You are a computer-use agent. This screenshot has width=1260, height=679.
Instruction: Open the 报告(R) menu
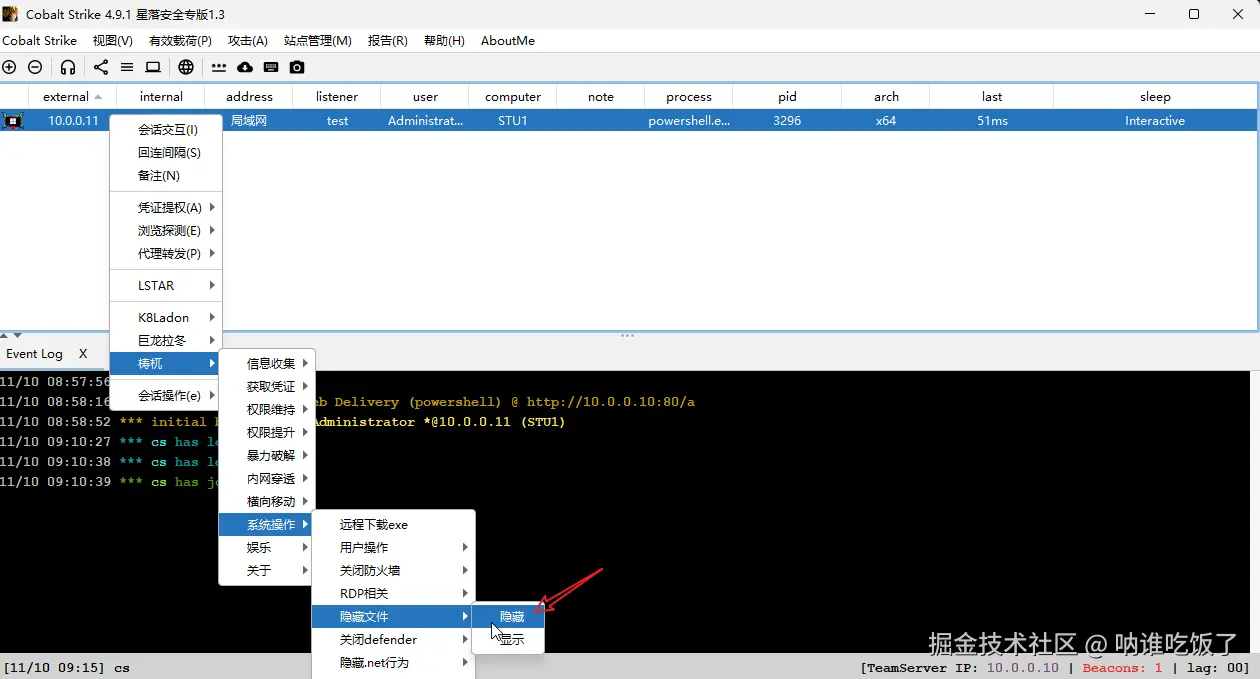[388, 41]
